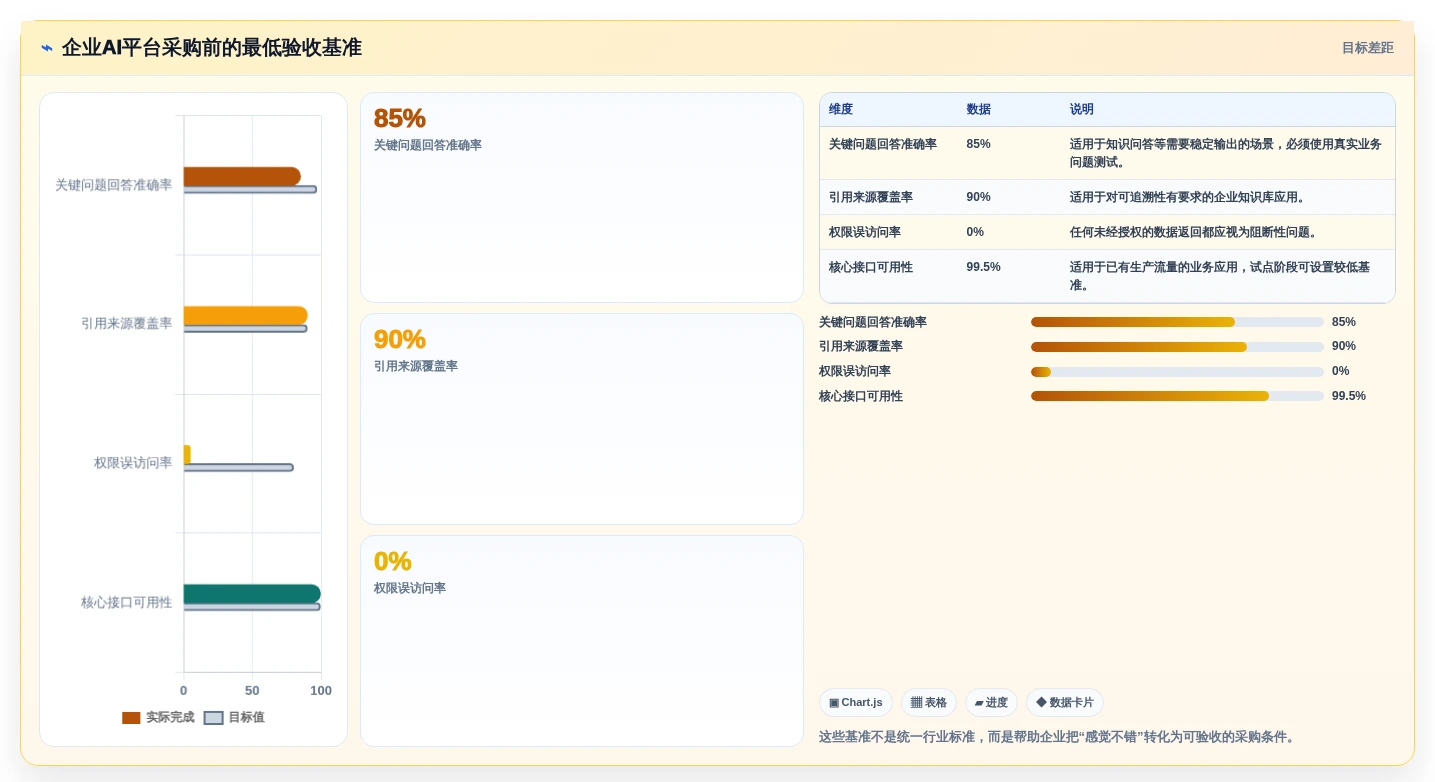Toggle the 目标值 legend swatch

point(213,718)
